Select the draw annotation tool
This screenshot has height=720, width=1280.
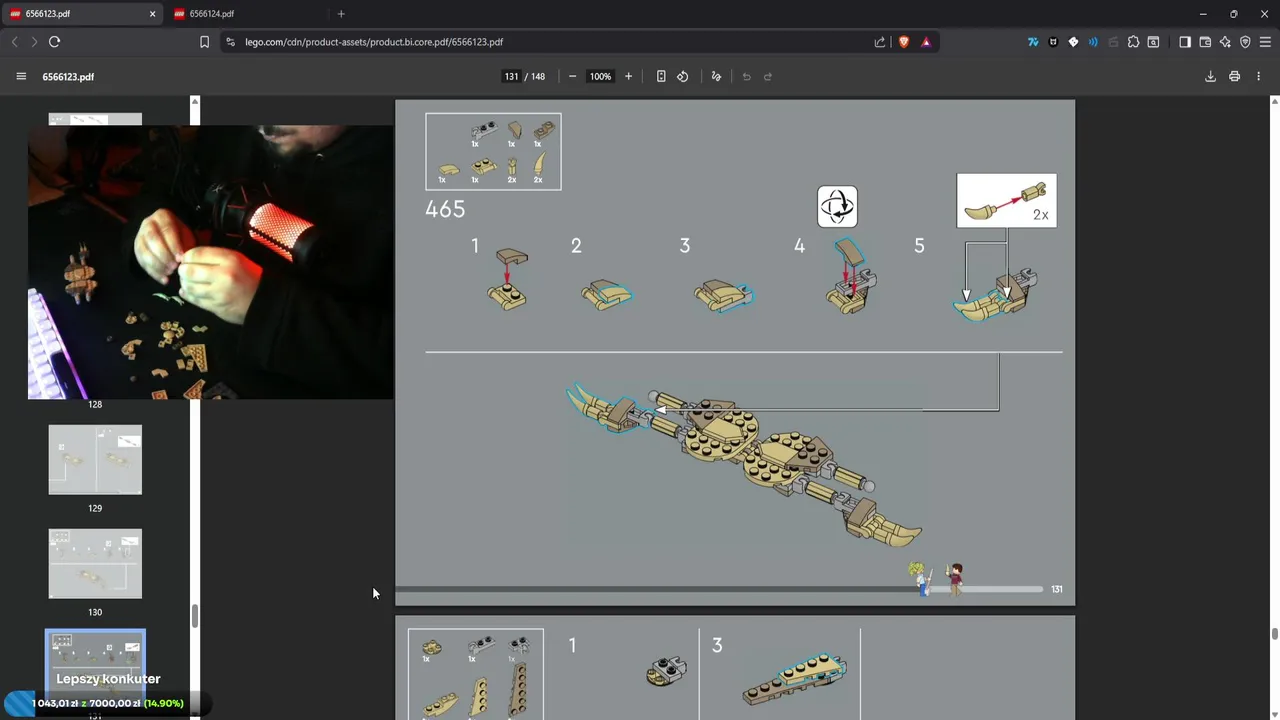click(x=716, y=76)
